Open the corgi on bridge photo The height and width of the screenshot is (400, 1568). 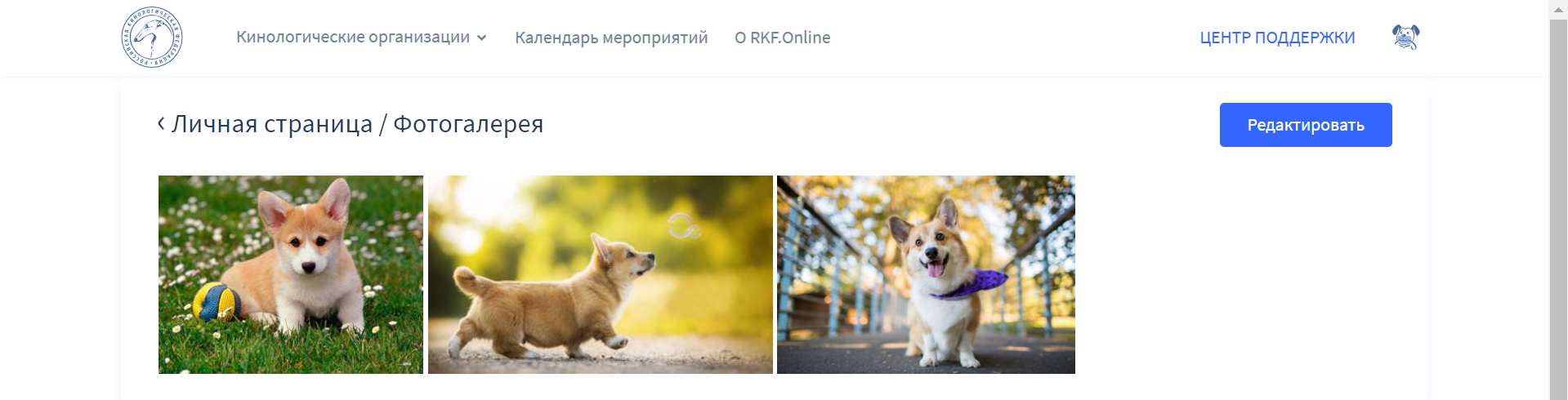tap(926, 274)
